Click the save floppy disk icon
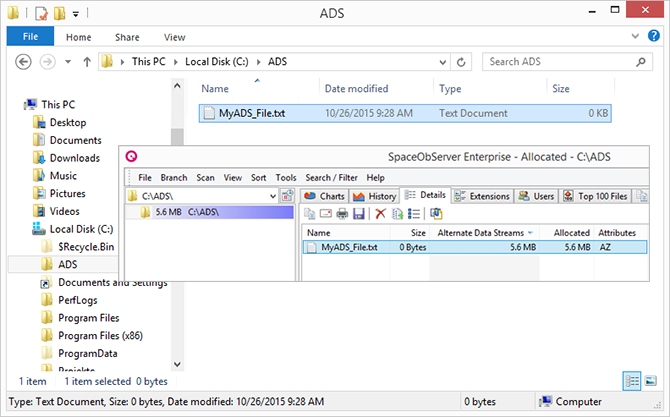Screen dimensions: 670x417 point(359,213)
